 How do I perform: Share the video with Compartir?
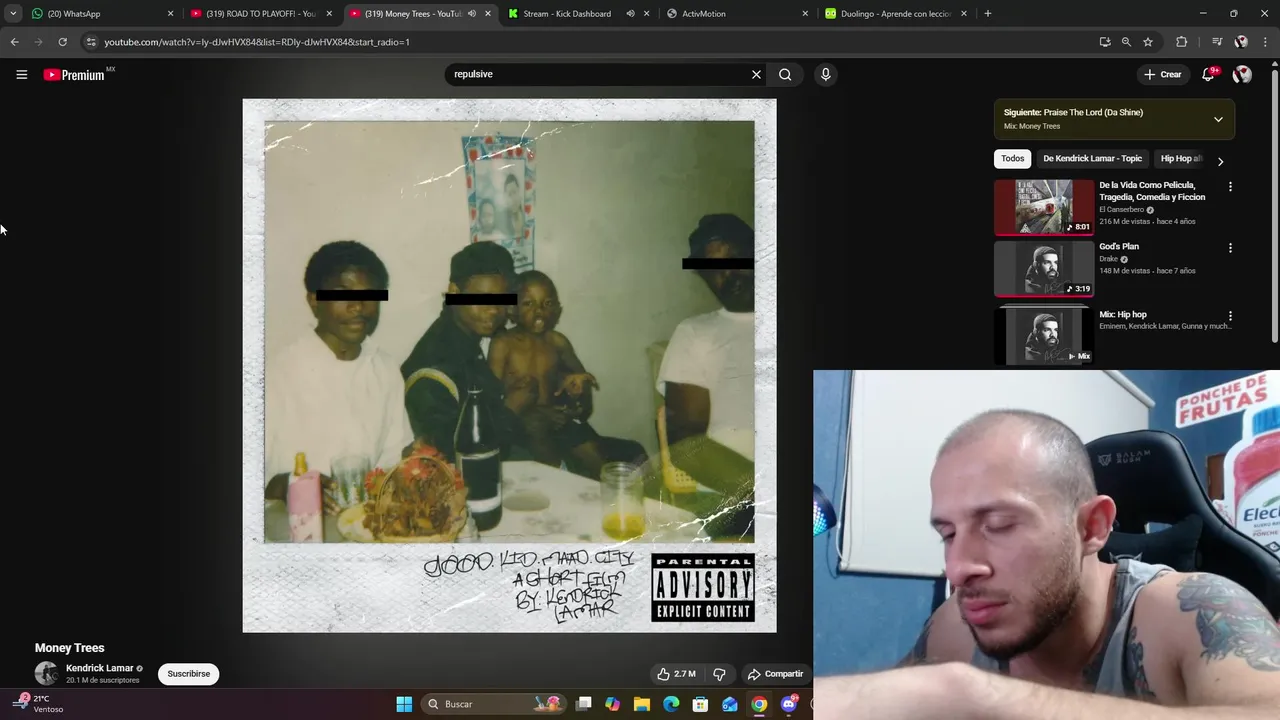click(775, 674)
